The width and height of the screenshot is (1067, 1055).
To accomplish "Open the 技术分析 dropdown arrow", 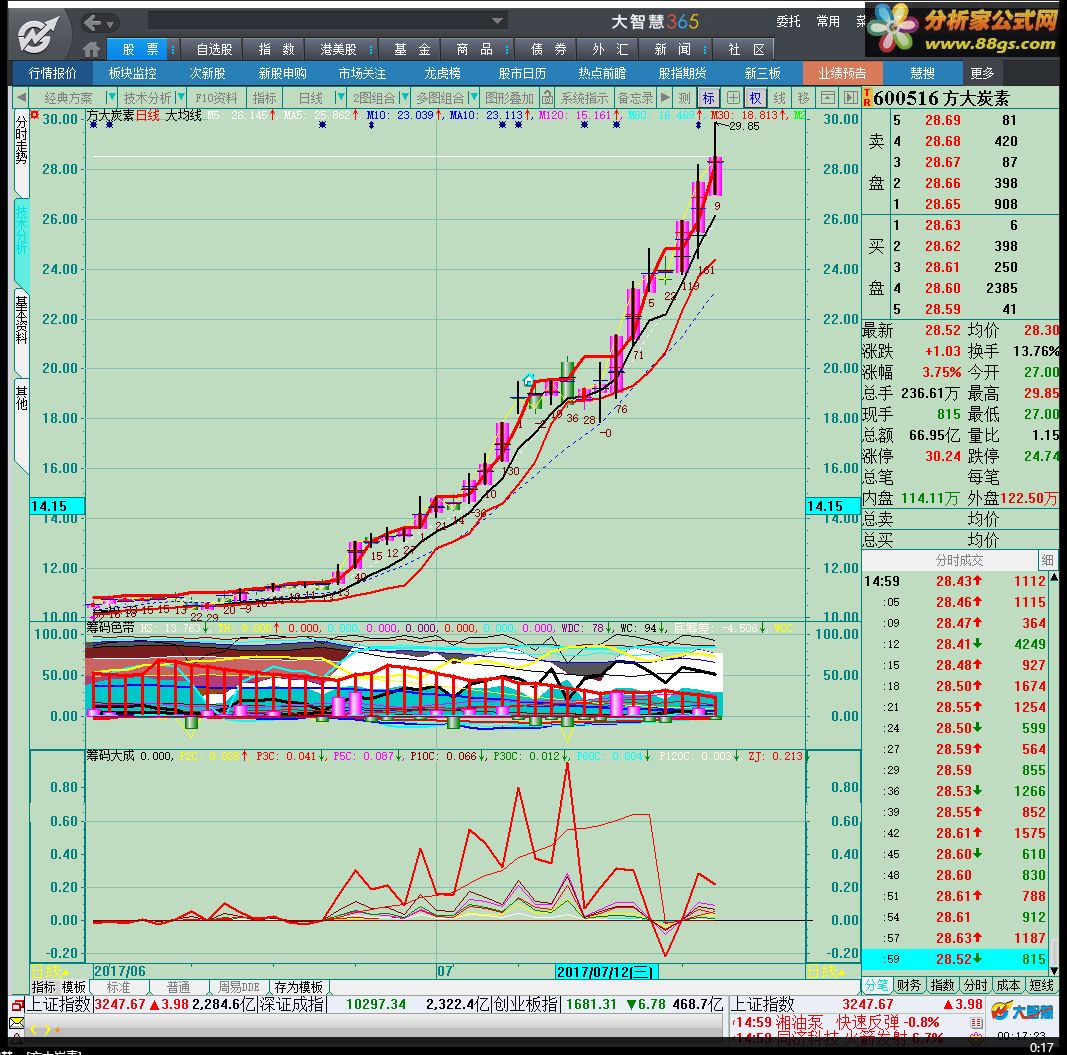I will point(182,98).
